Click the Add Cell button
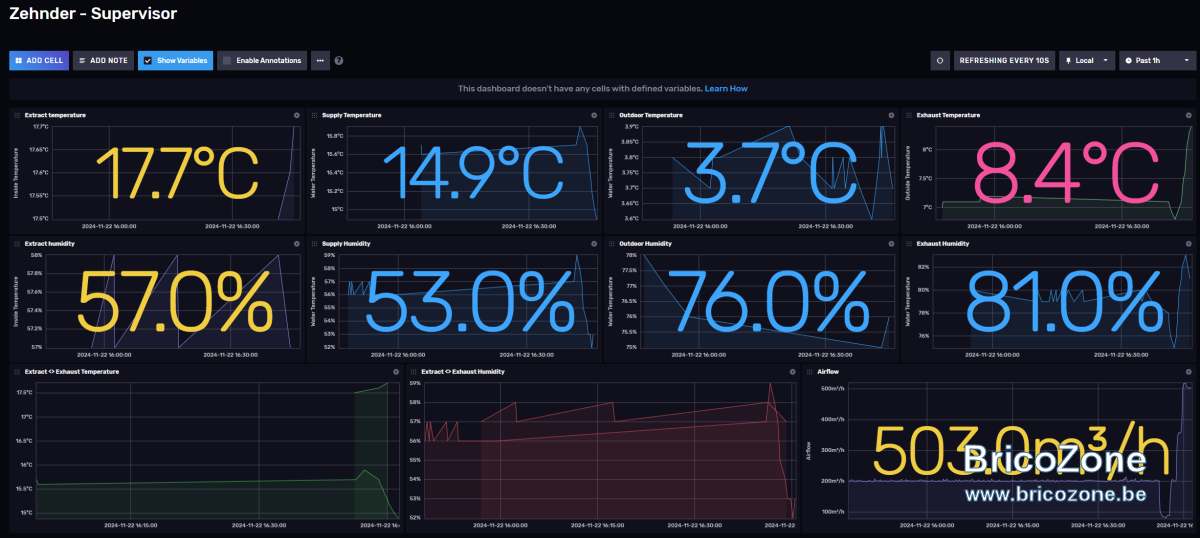The height and width of the screenshot is (538, 1200). pos(39,61)
